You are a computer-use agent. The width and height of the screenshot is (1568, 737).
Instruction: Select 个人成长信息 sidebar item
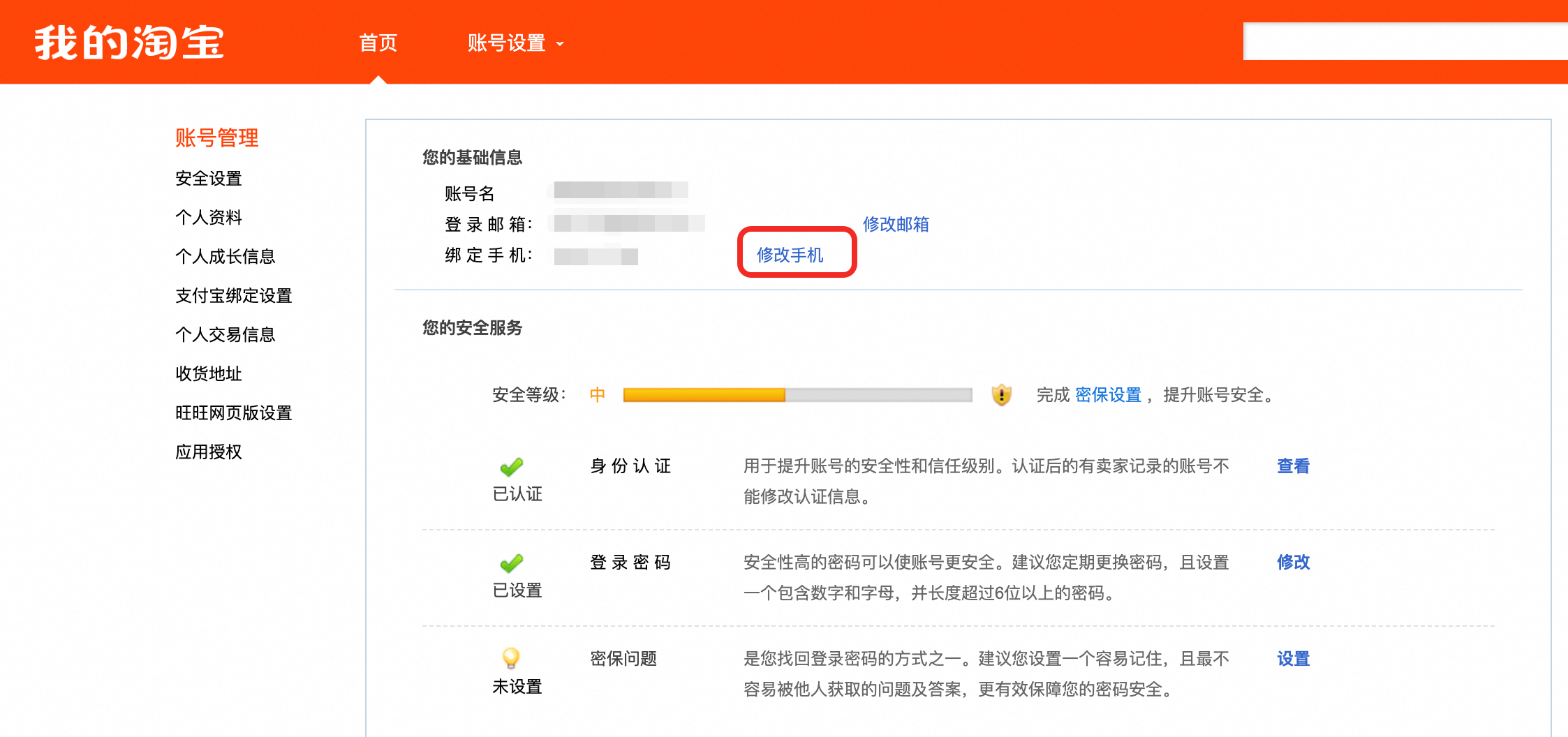tap(225, 257)
